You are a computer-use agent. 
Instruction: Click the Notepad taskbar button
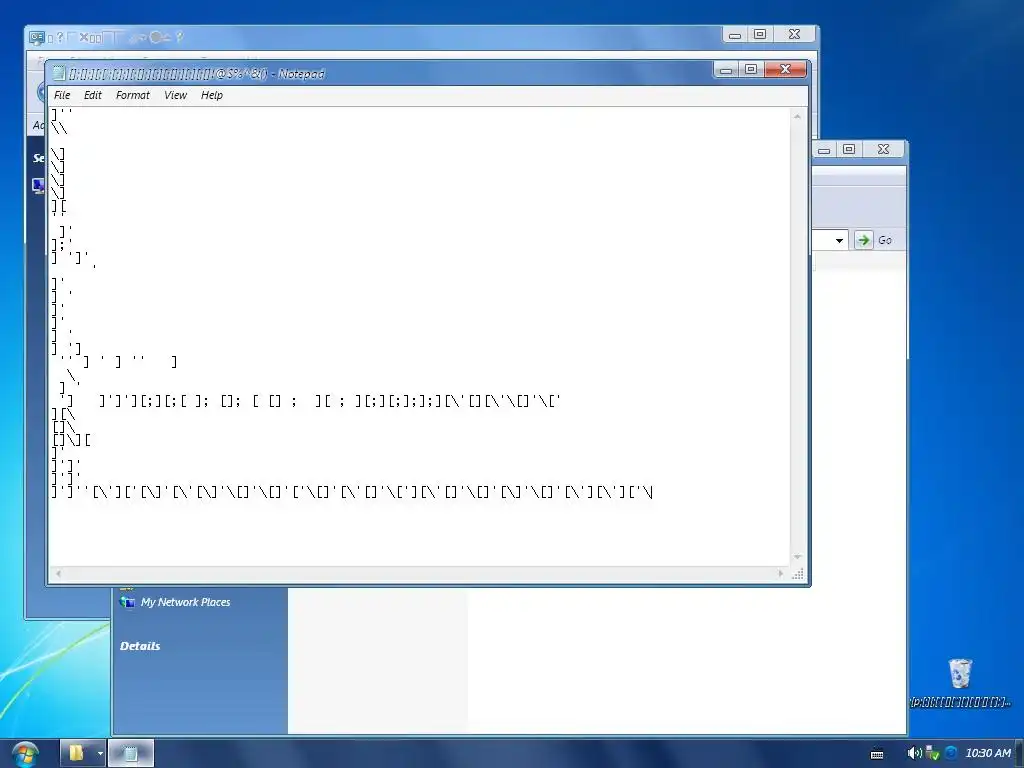click(131, 753)
